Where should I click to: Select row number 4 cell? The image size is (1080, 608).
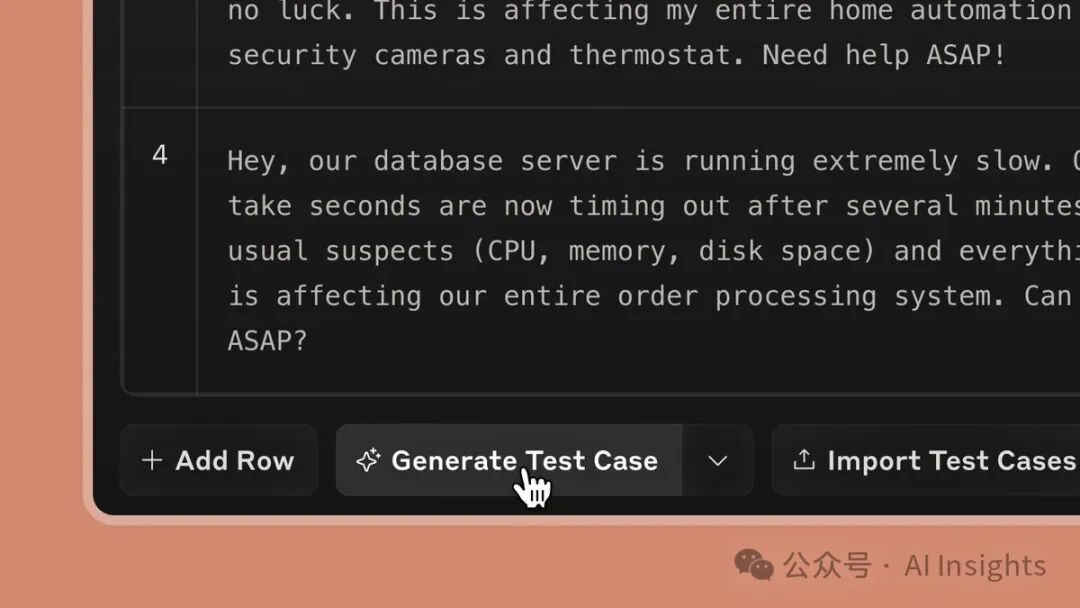point(160,251)
